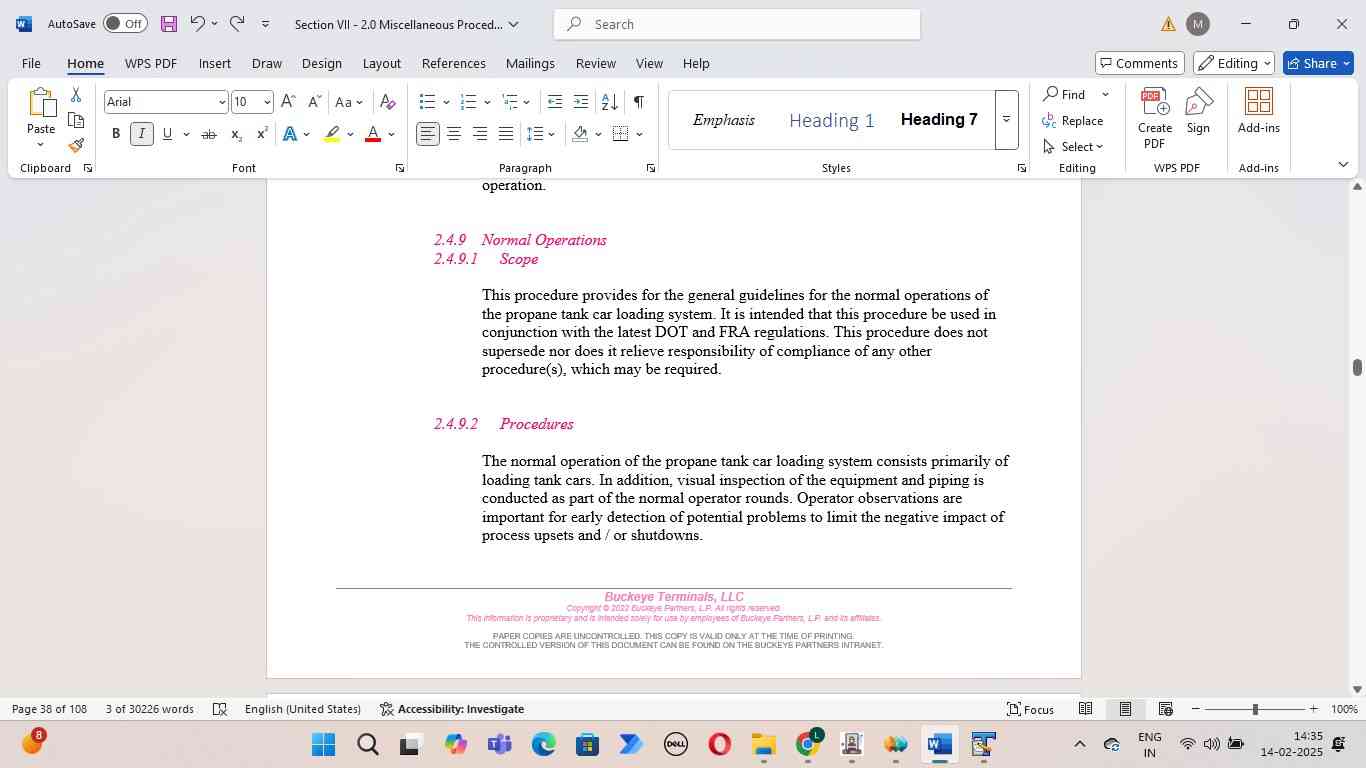
Task: Zoom out with the minus button
Action: coord(1196,709)
